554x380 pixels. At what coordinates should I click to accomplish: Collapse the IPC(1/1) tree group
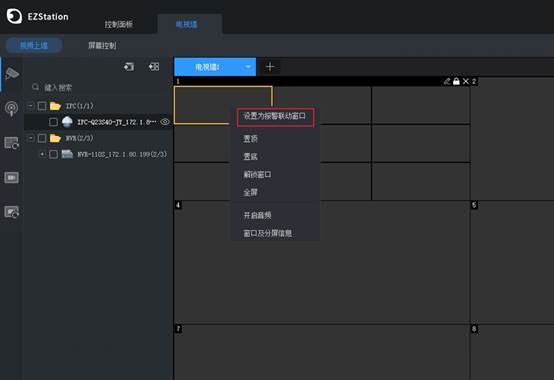[x=31, y=106]
